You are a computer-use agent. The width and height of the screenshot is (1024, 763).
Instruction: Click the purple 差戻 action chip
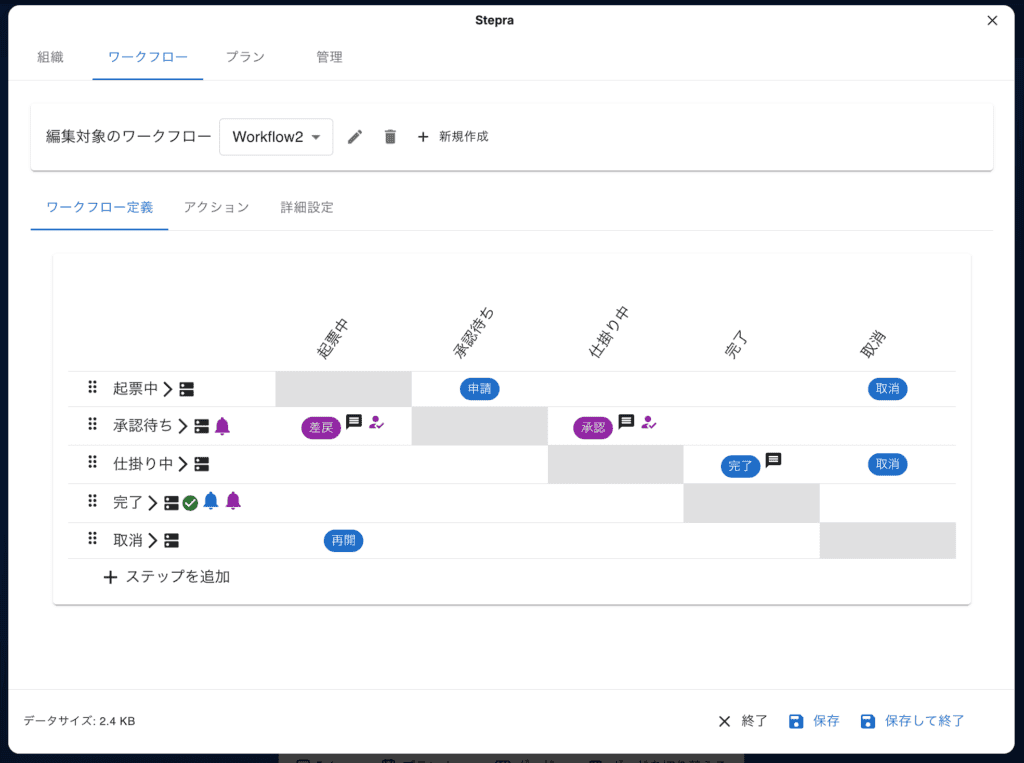(x=321, y=427)
